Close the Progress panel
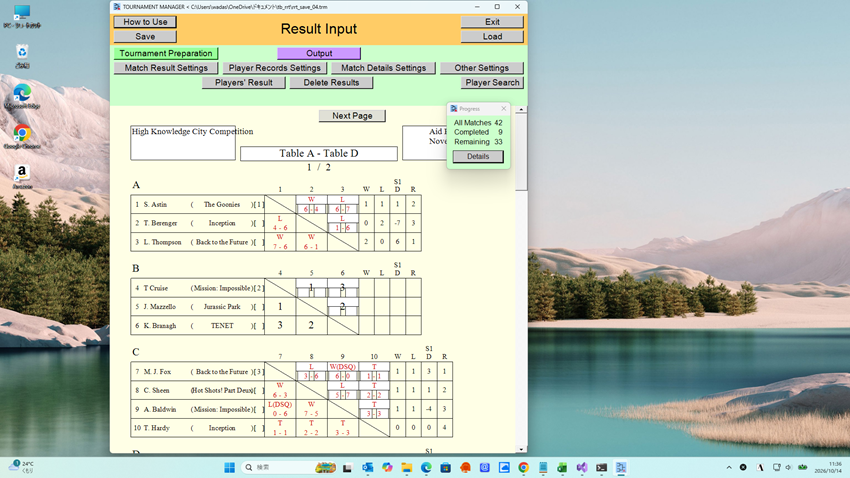Viewport: 850px width, 478px height. point(504,108)
